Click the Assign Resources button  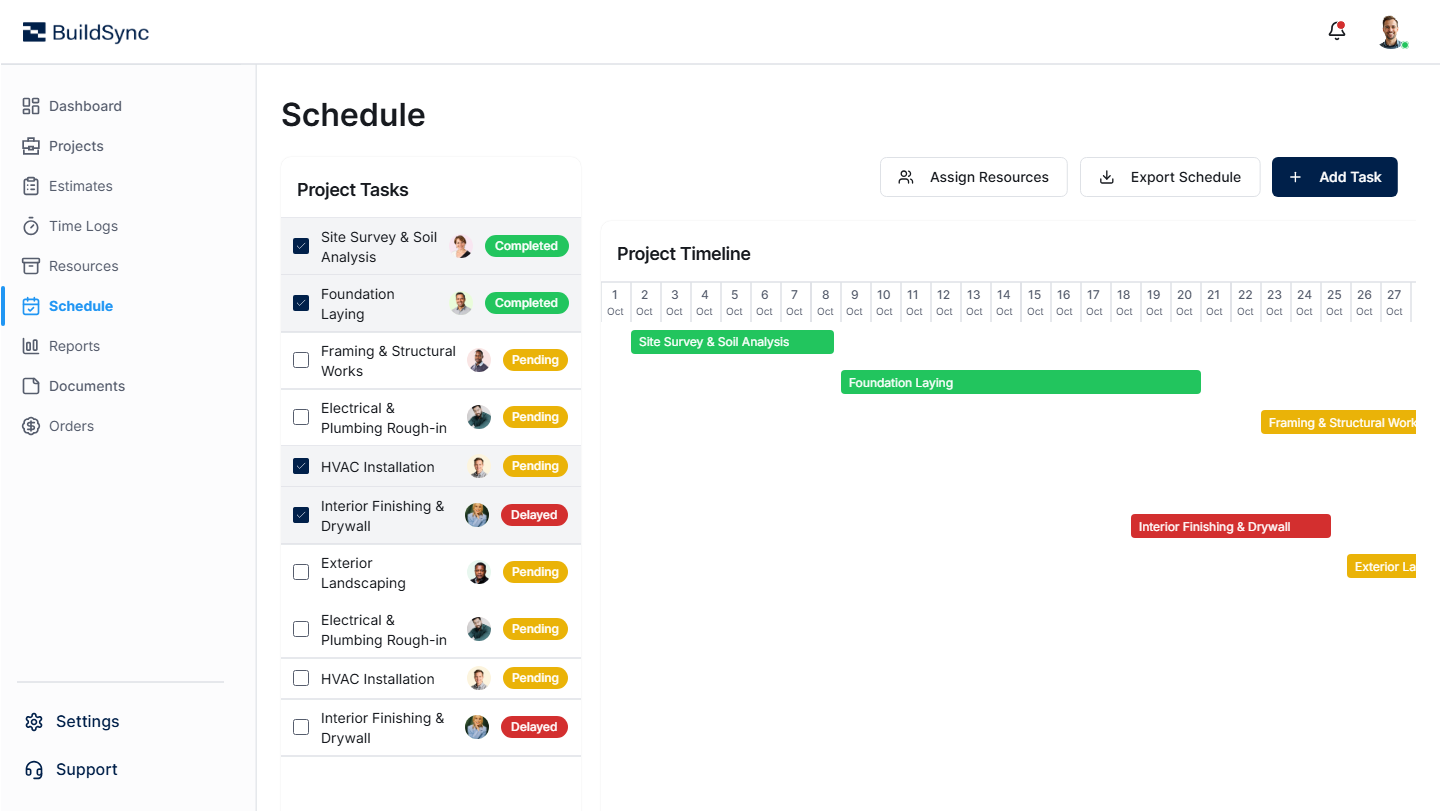point(973,177)
